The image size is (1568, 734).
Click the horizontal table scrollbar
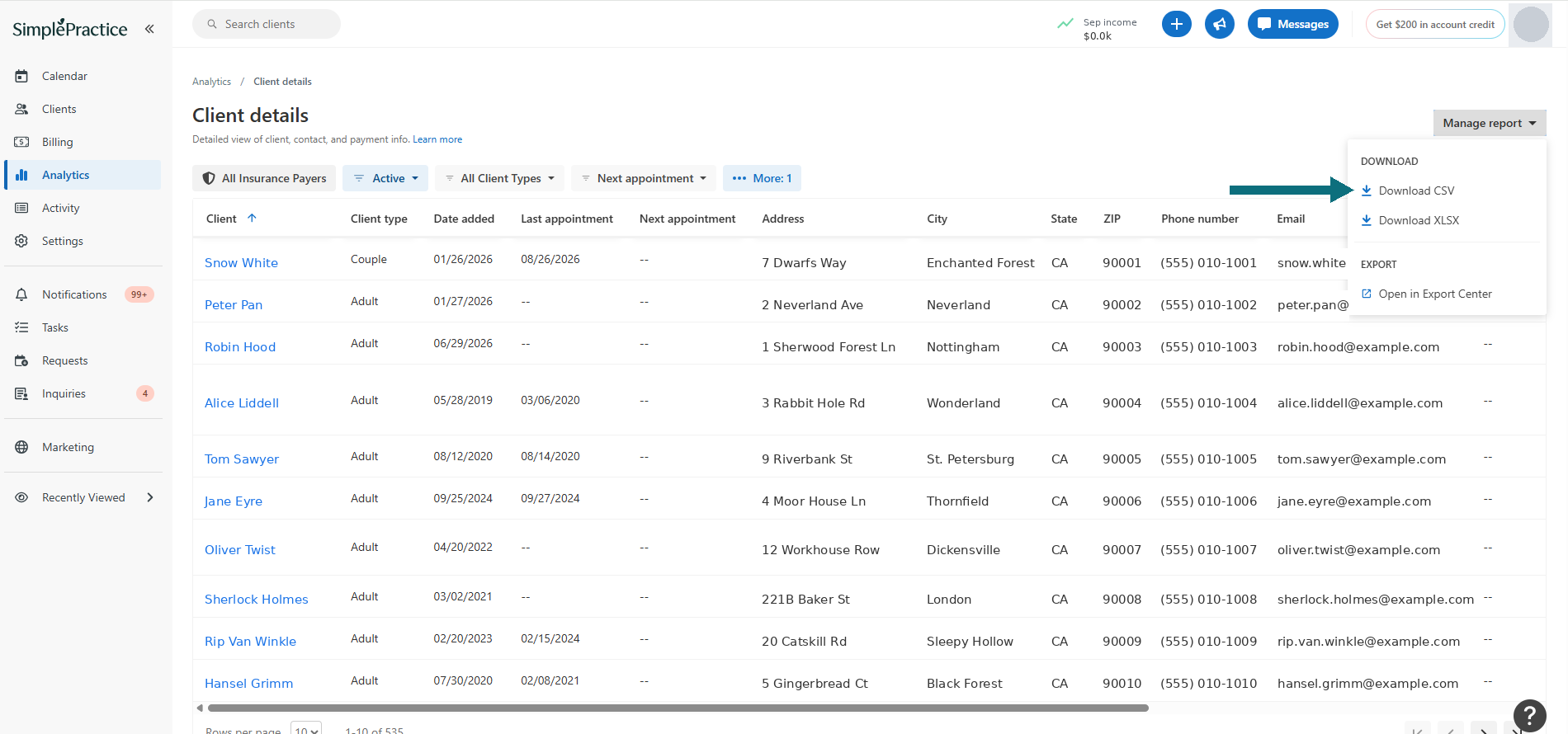click(x=678, y=708)
